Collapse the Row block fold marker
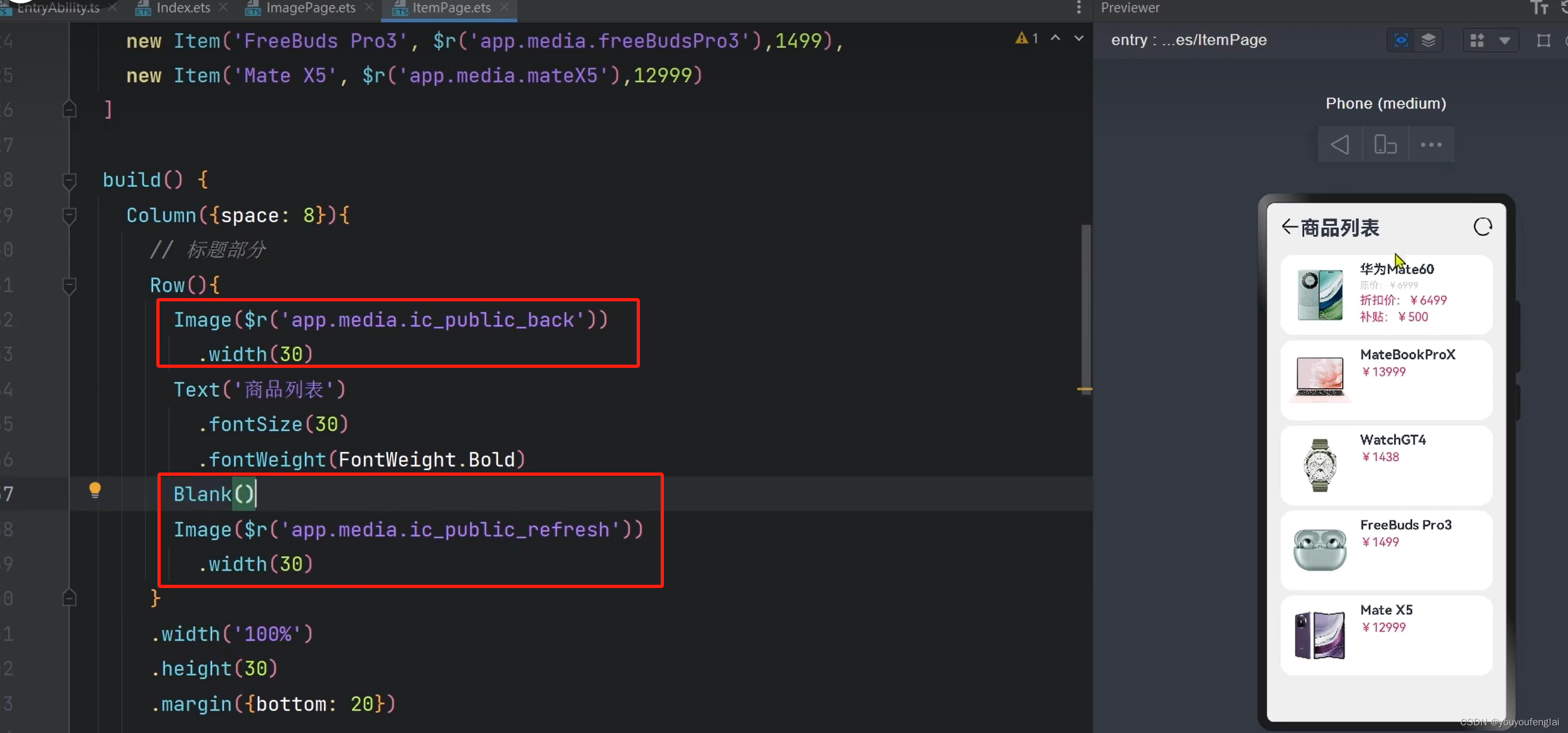The width and height of the screenshot is (1568, 733). click(x=69, y=285)
